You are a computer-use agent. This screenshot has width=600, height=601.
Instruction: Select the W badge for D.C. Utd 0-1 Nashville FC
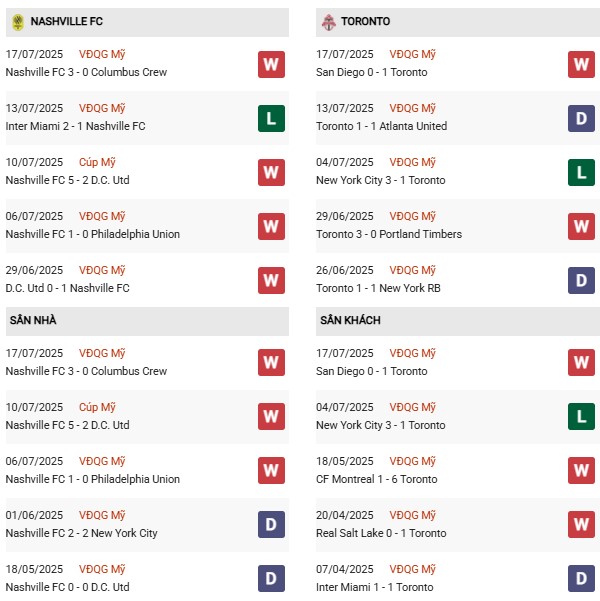(271, 280)
